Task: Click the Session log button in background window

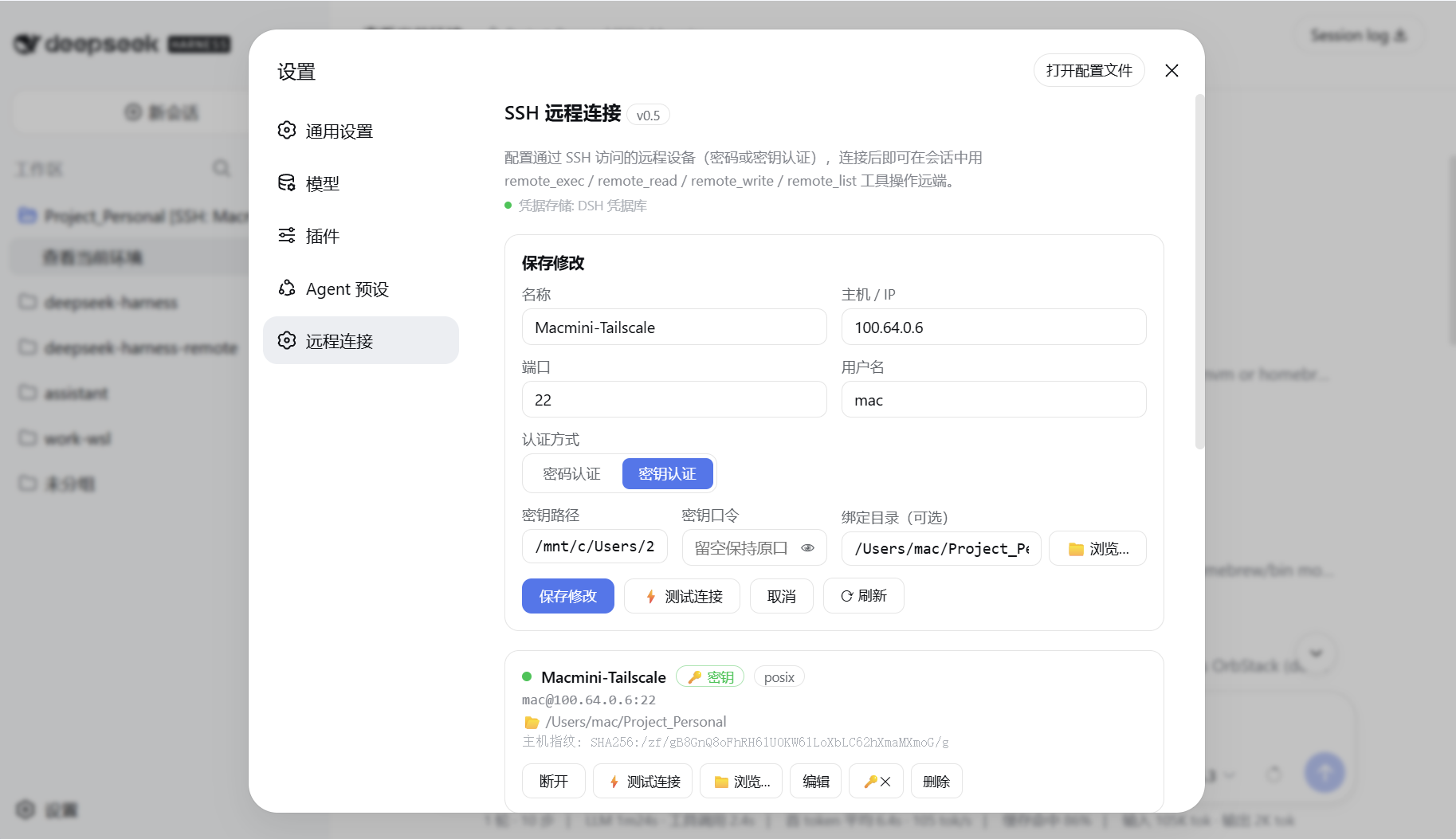Action: pyautogui.click(x=1358, y=35)
